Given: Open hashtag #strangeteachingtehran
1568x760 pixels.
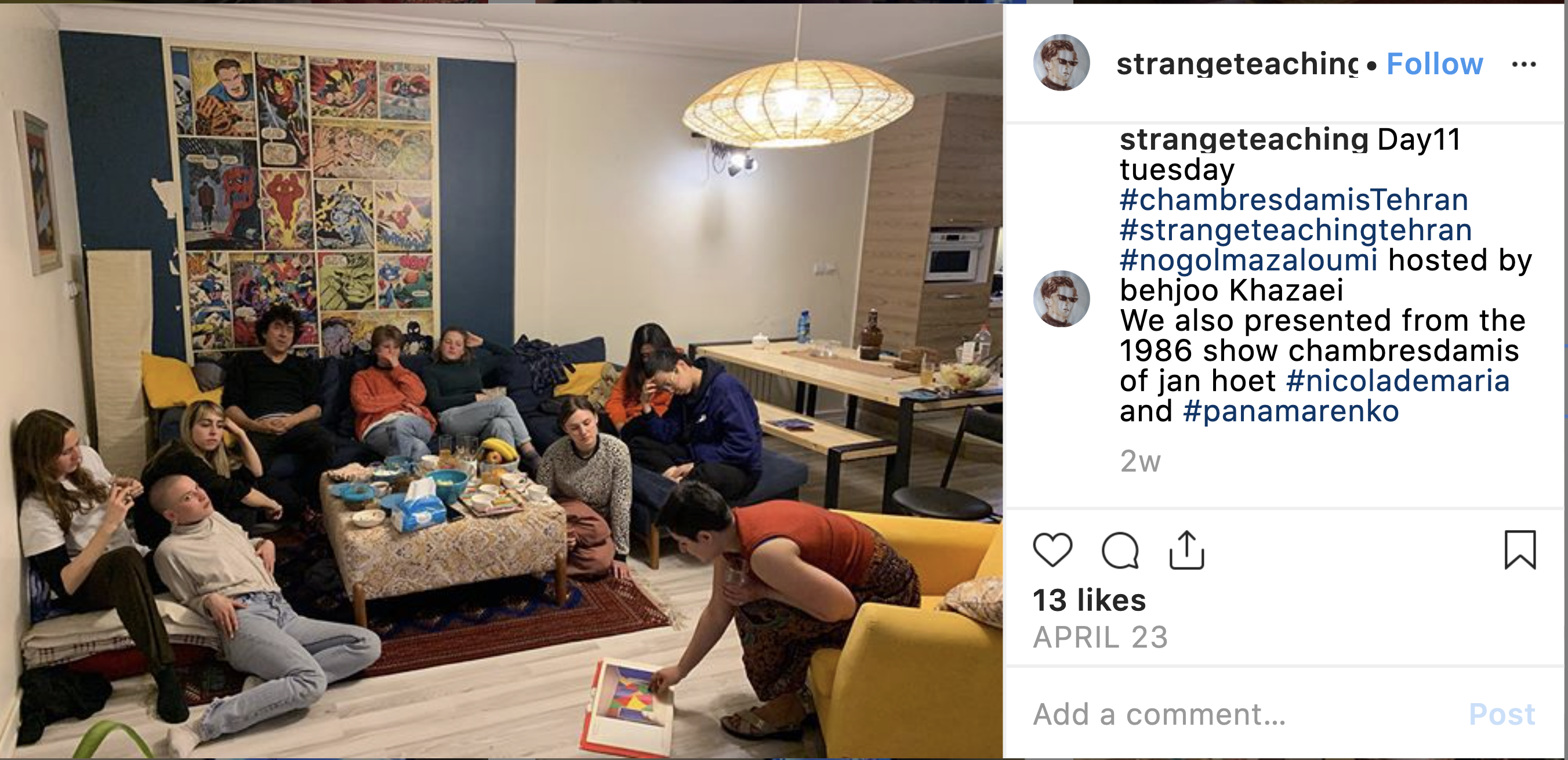Looking at the screenshot, I should (x=1295, y=230).
